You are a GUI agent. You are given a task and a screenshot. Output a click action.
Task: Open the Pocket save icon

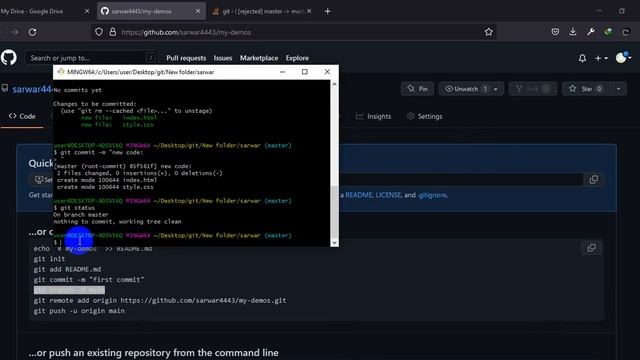click(x=555, y=32)
